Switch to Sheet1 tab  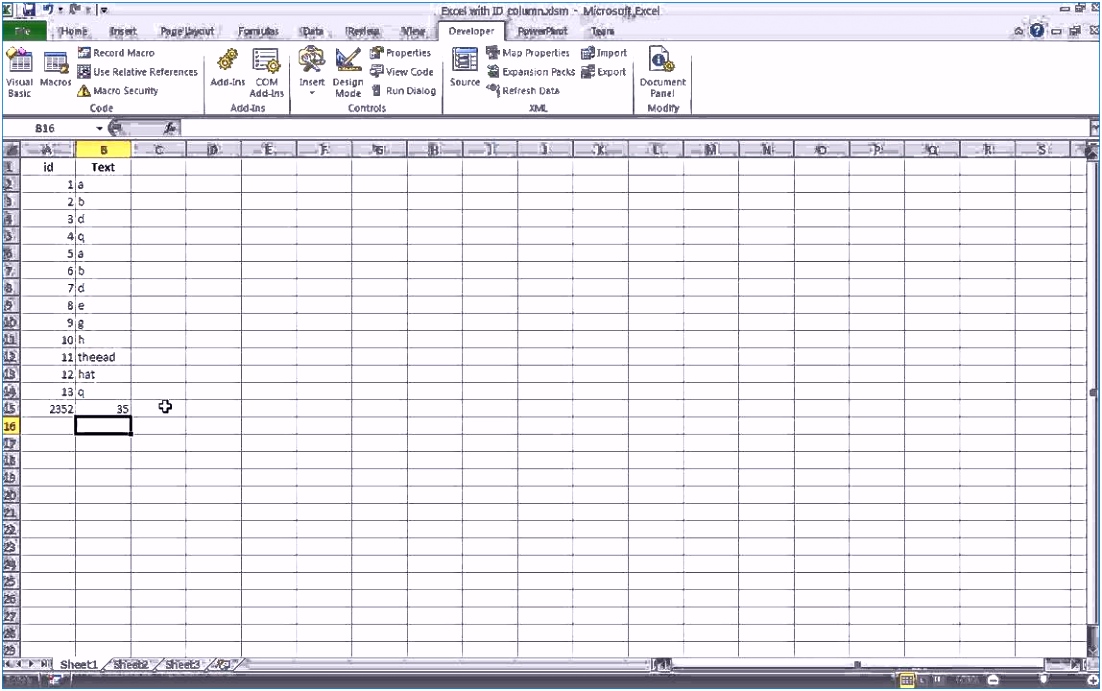click(79, 664)
